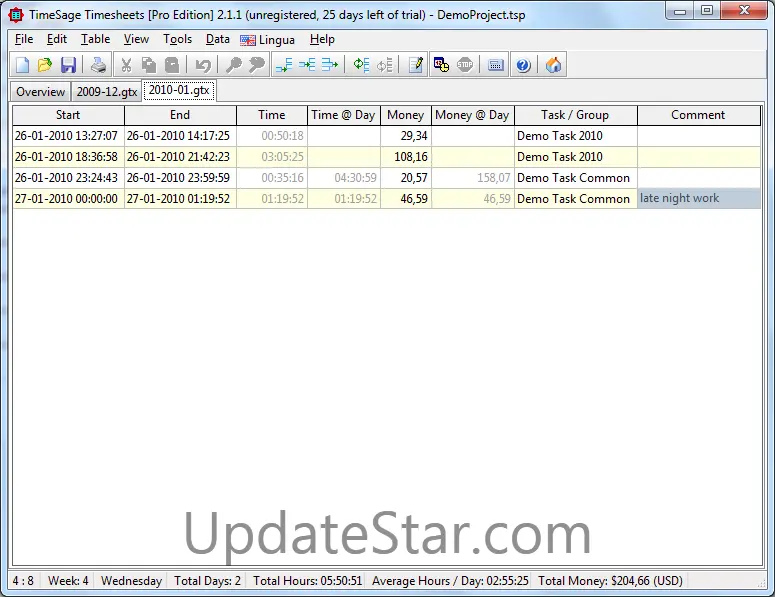Click Wednesday in the status bar
Image resolution: width=775 pixels, height=597 pixels.
coord(131,581)
